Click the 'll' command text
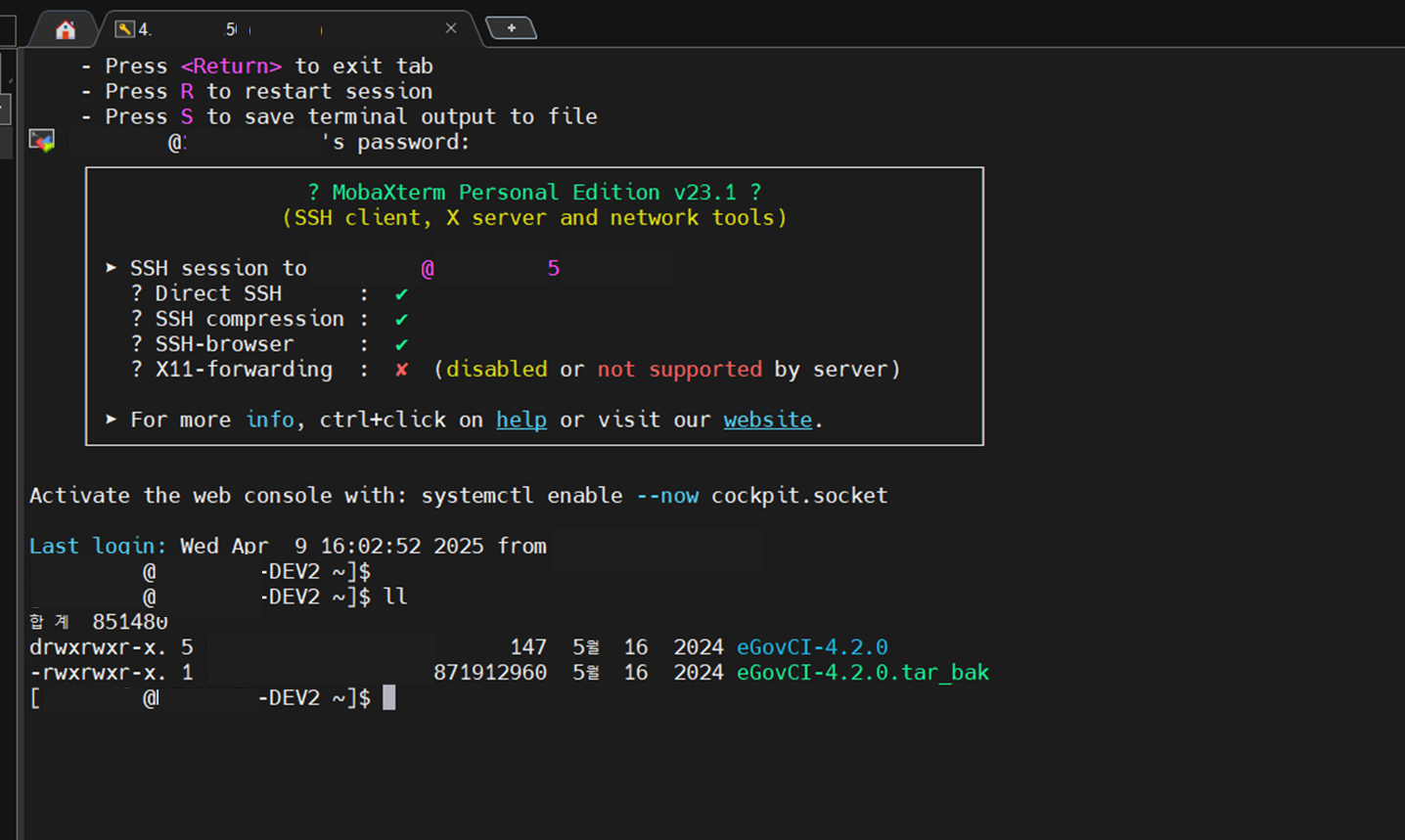1405x840 pixels. [395, 597]
